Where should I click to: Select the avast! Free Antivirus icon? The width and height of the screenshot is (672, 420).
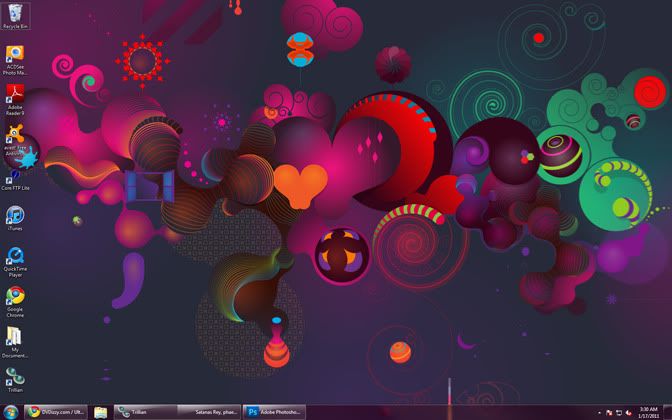(15, 135)
